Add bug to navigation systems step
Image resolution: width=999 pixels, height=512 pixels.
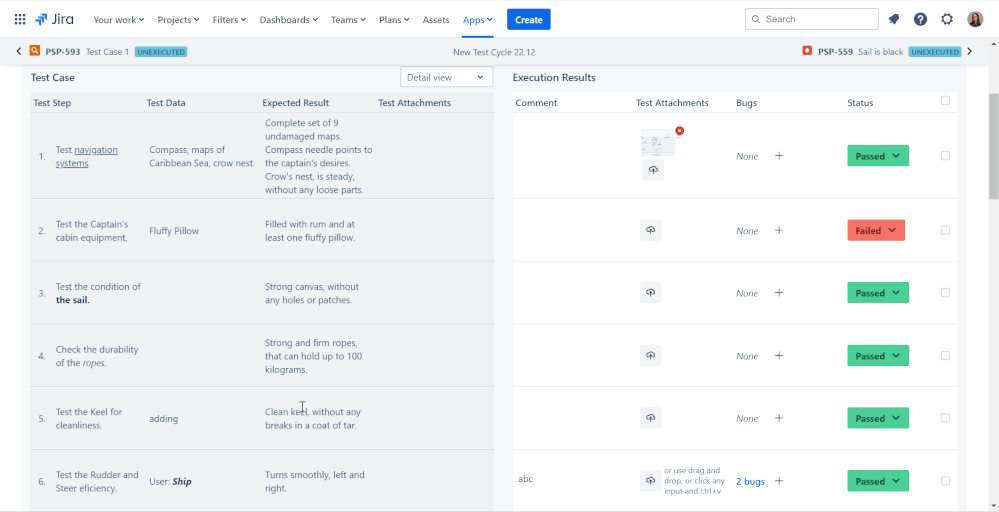[779, 155]
